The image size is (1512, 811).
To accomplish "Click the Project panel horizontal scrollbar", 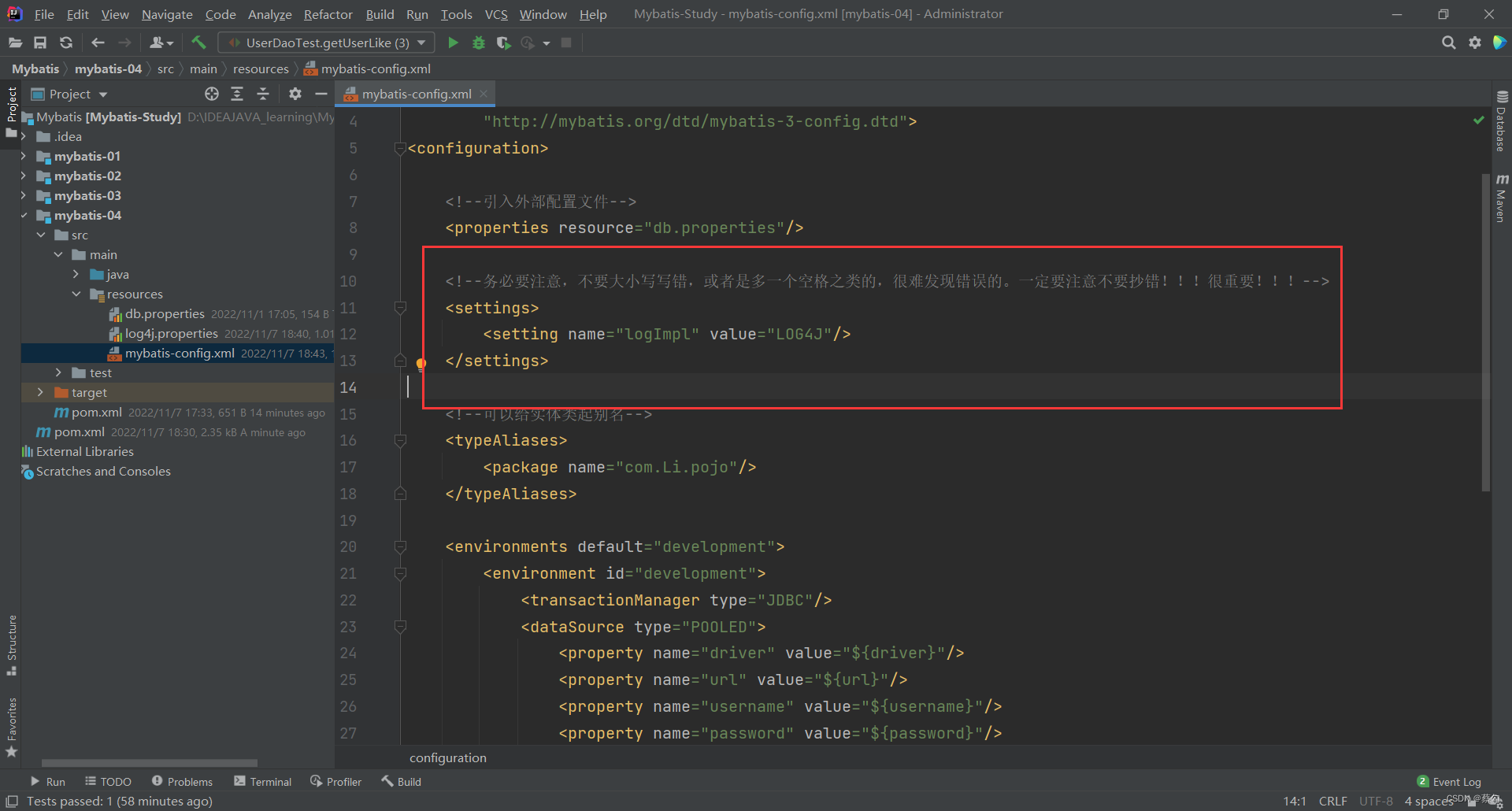I will (150, 762).
